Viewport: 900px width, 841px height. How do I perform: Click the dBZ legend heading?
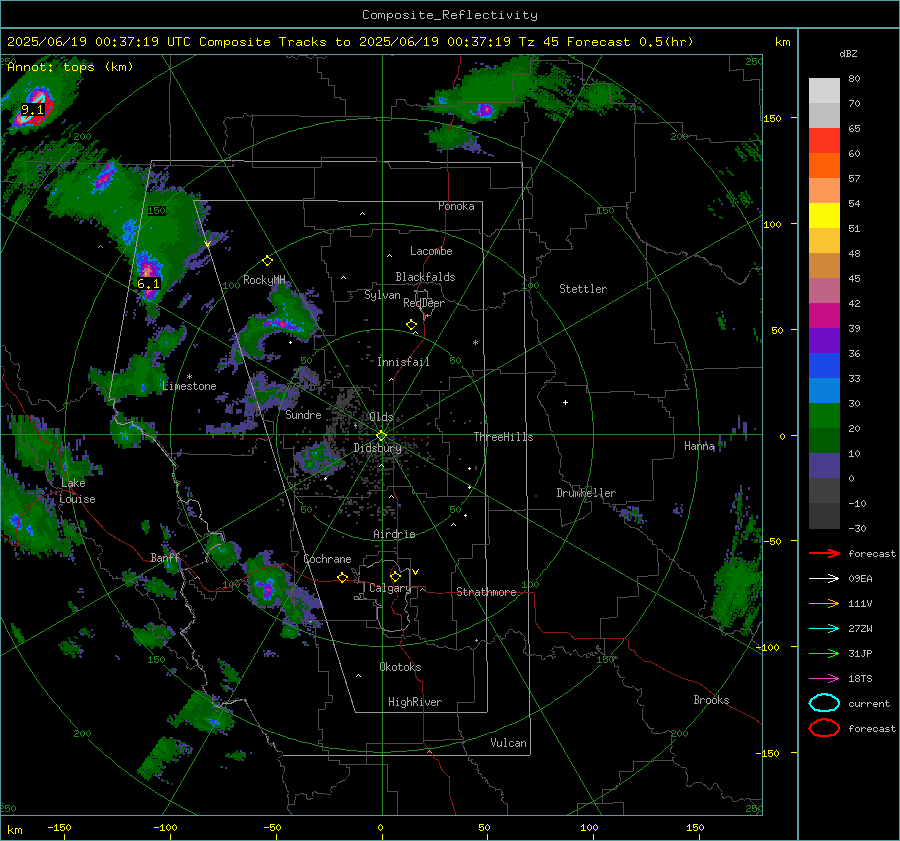[848, 53]
